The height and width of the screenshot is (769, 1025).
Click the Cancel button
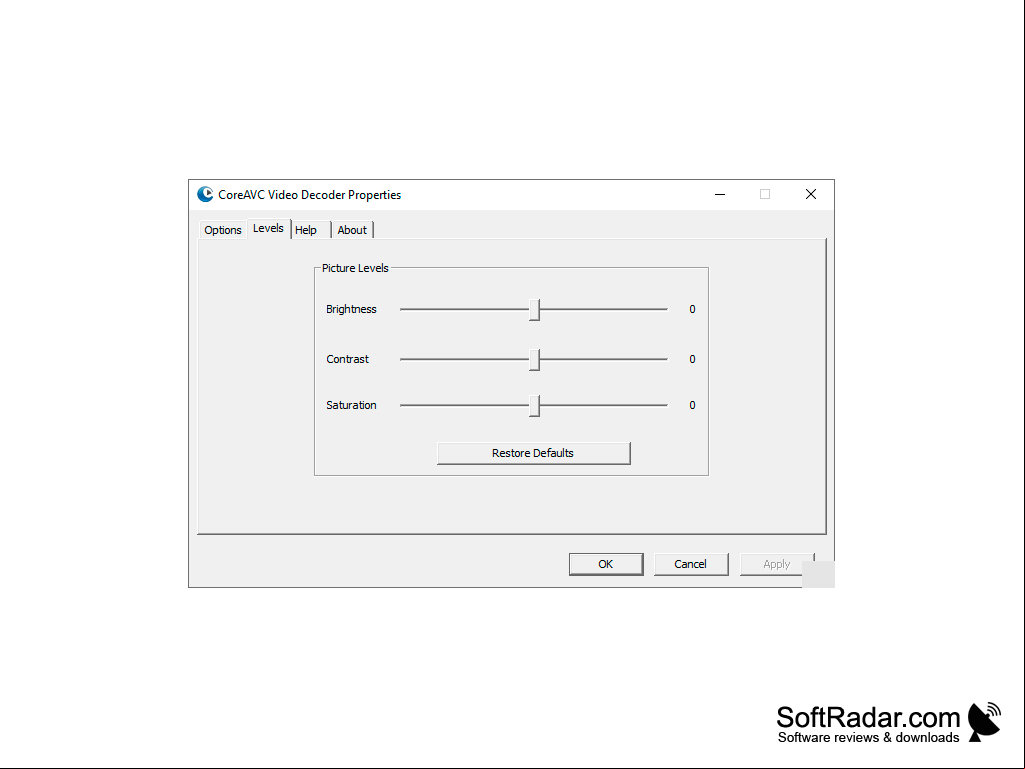(x=691, y=564)
